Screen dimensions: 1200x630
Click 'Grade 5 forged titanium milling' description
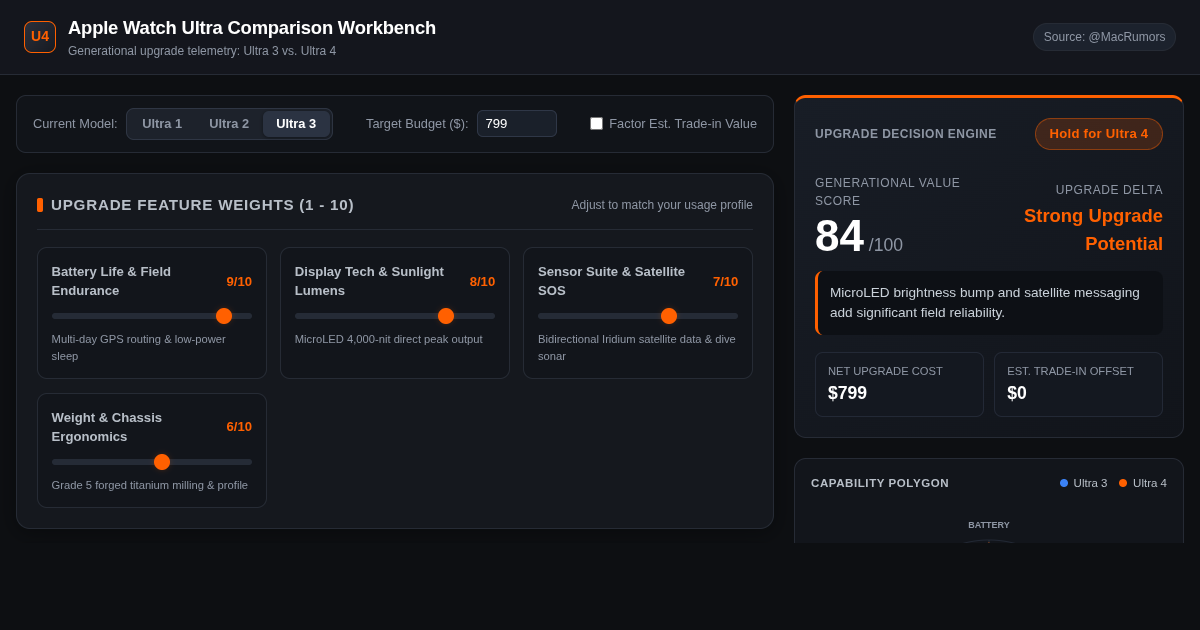tap(150, 485)
